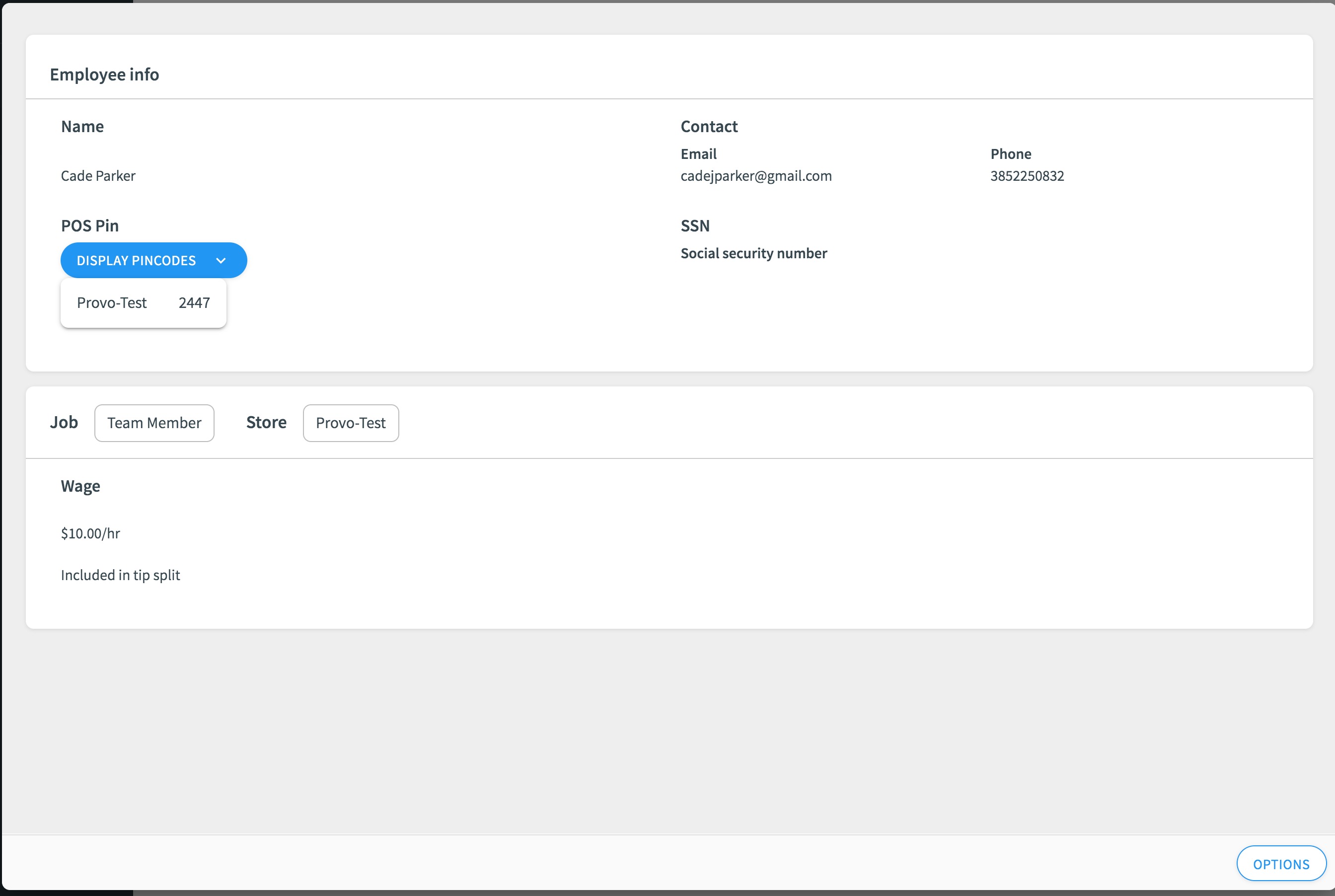Image resolution: width=1335 pixels, height=896 pixels.
Task: Click the POS Pin label
Action: pos(90,225)
